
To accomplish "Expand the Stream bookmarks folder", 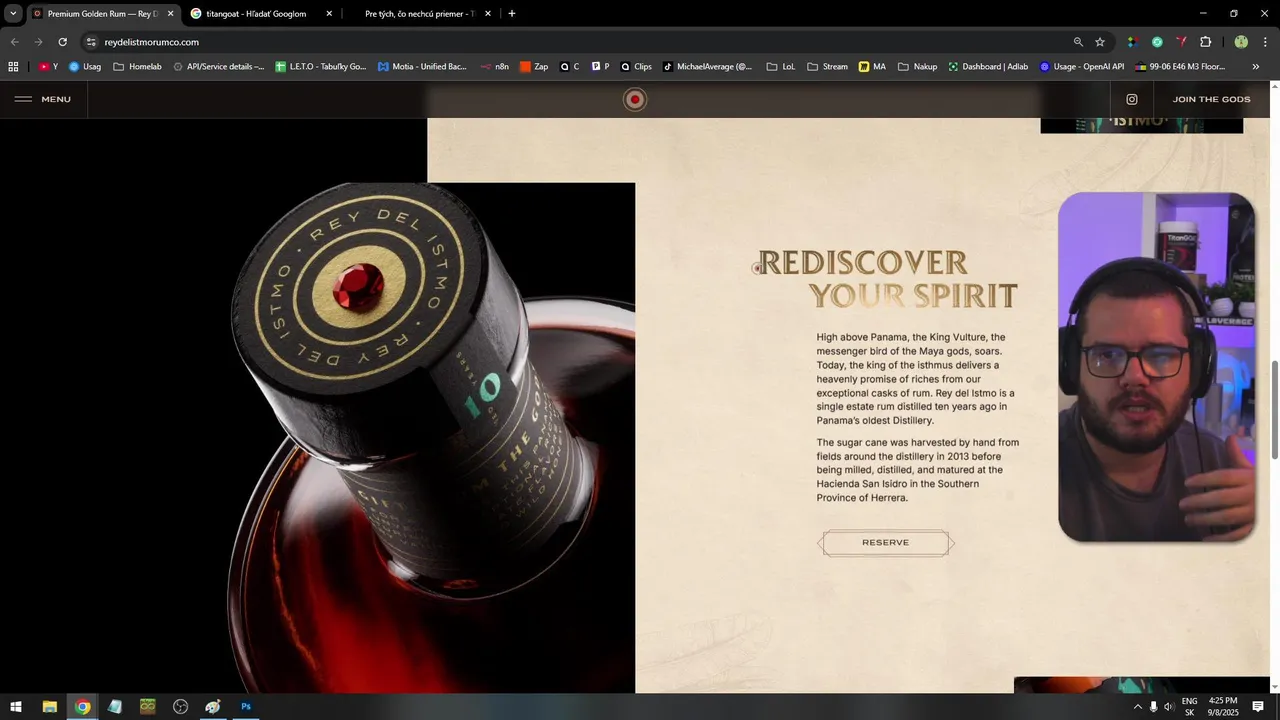I will 827,67.
